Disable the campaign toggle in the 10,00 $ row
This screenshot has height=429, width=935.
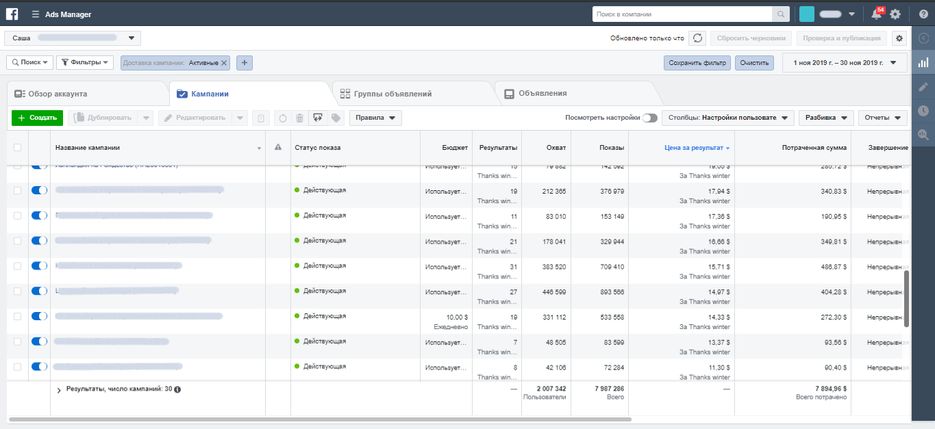[x=39, y=316]
